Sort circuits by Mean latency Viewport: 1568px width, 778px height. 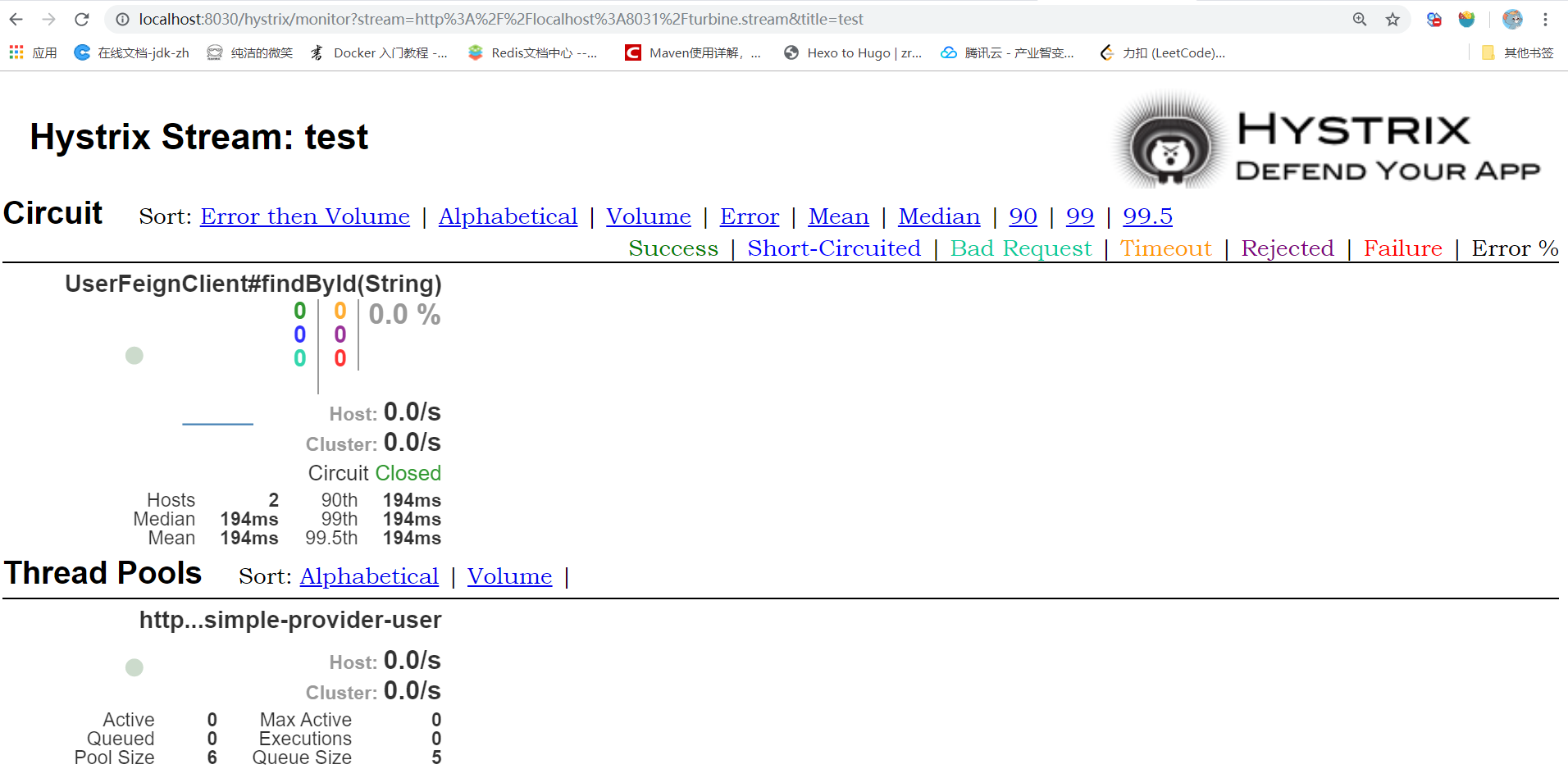click(x=838, y=216)
